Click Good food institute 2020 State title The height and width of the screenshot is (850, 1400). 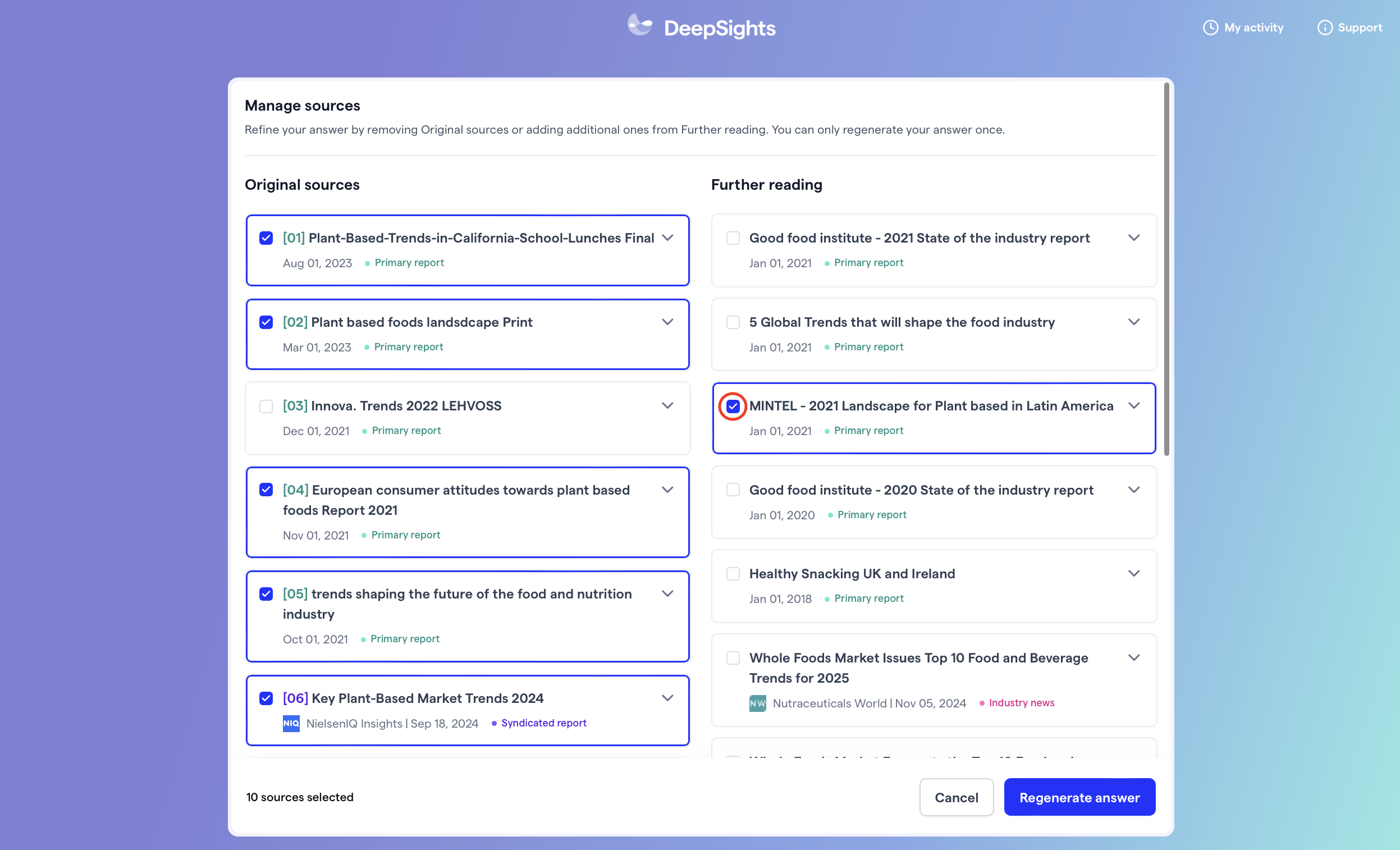click(x=921, y=490)
